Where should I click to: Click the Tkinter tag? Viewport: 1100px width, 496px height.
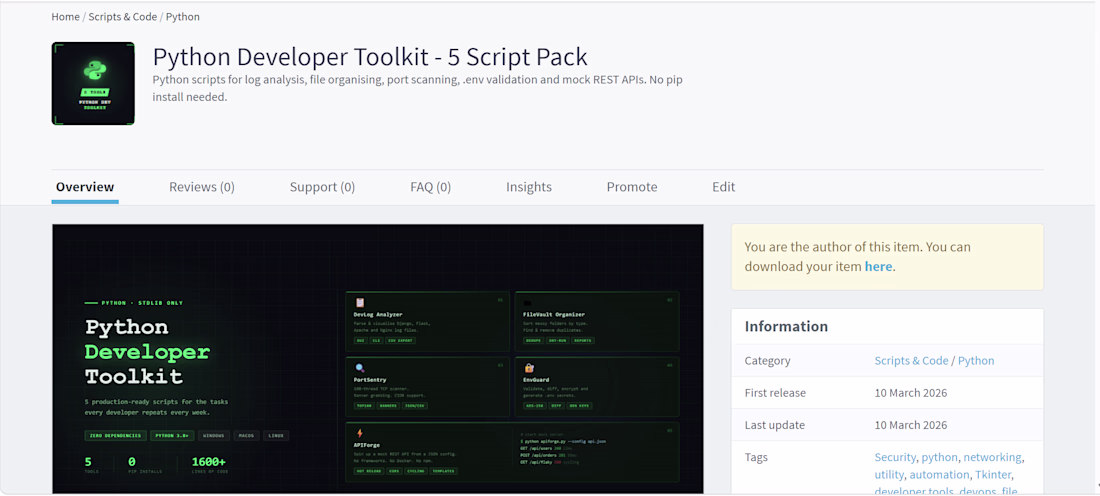click(993, 475)
